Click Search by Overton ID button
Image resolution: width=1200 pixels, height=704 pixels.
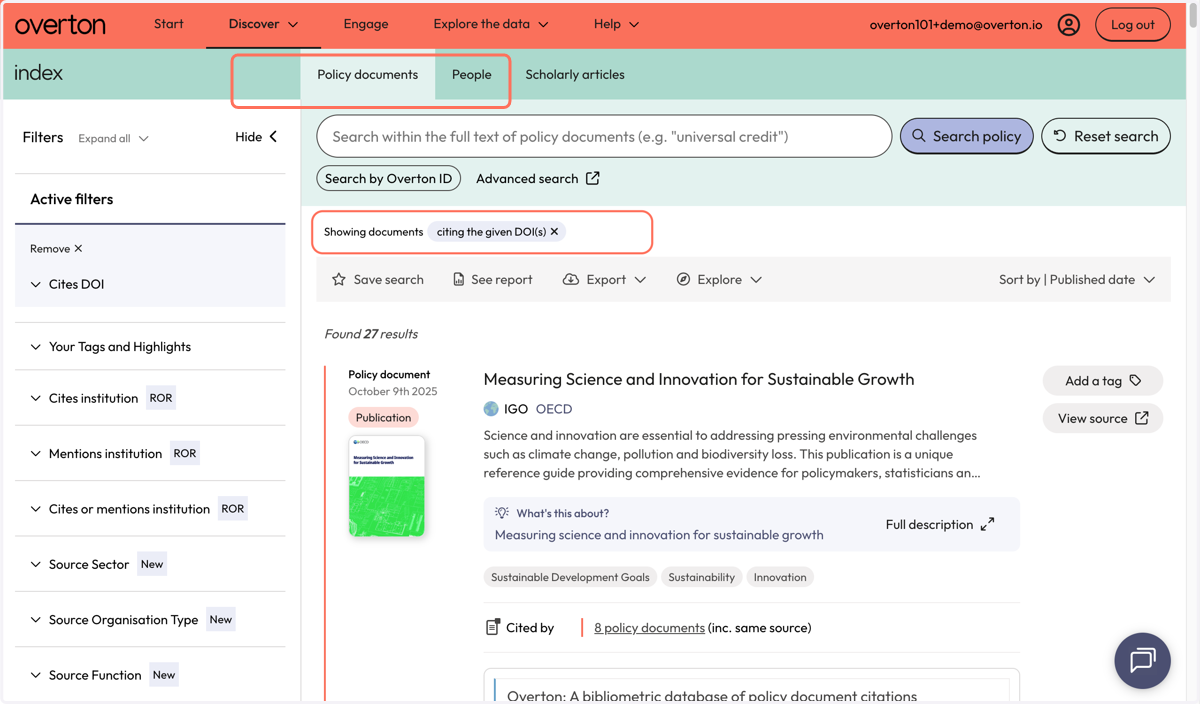(389, 178)
